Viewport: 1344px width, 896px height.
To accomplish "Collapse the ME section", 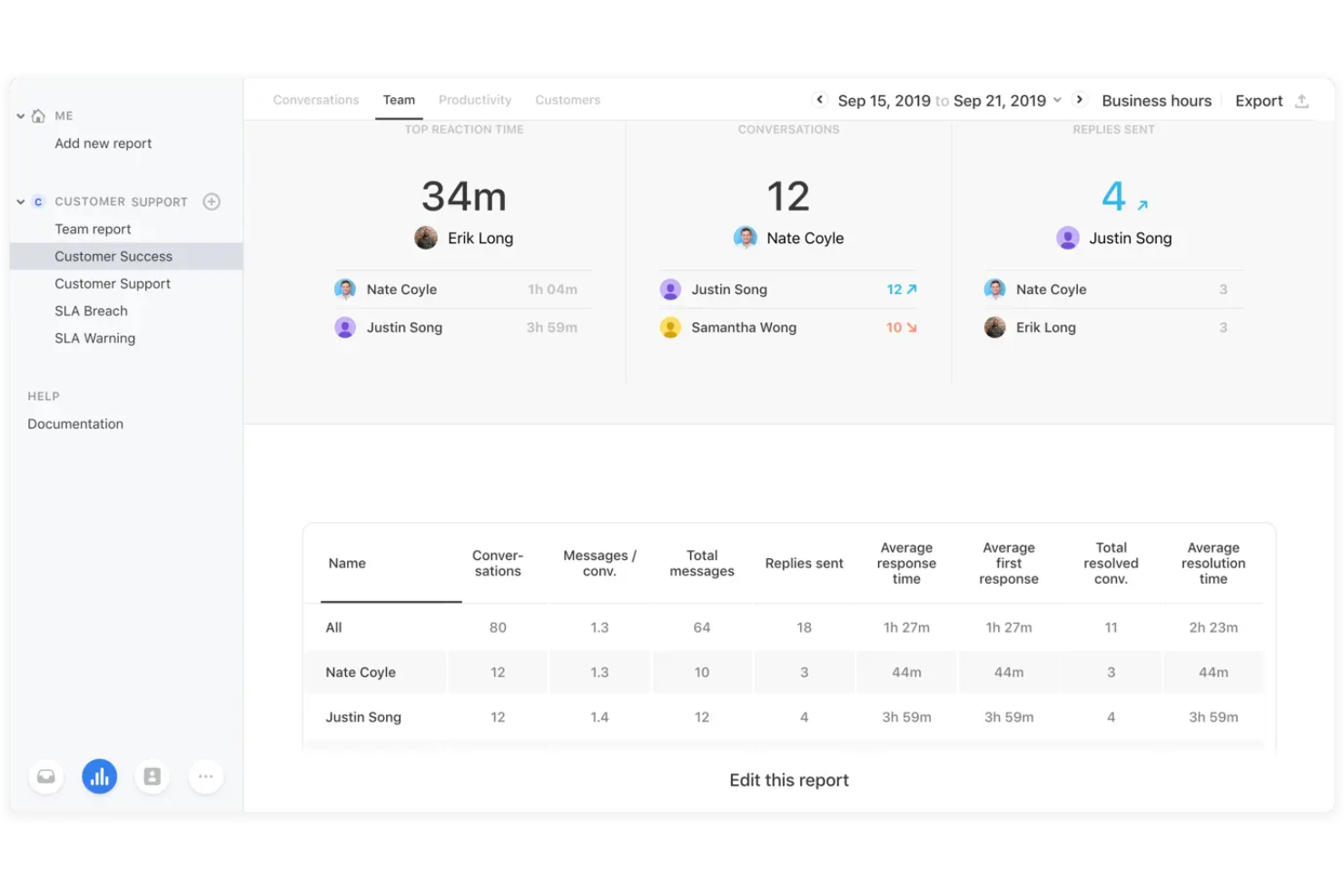I will click(x=20, y=115).
